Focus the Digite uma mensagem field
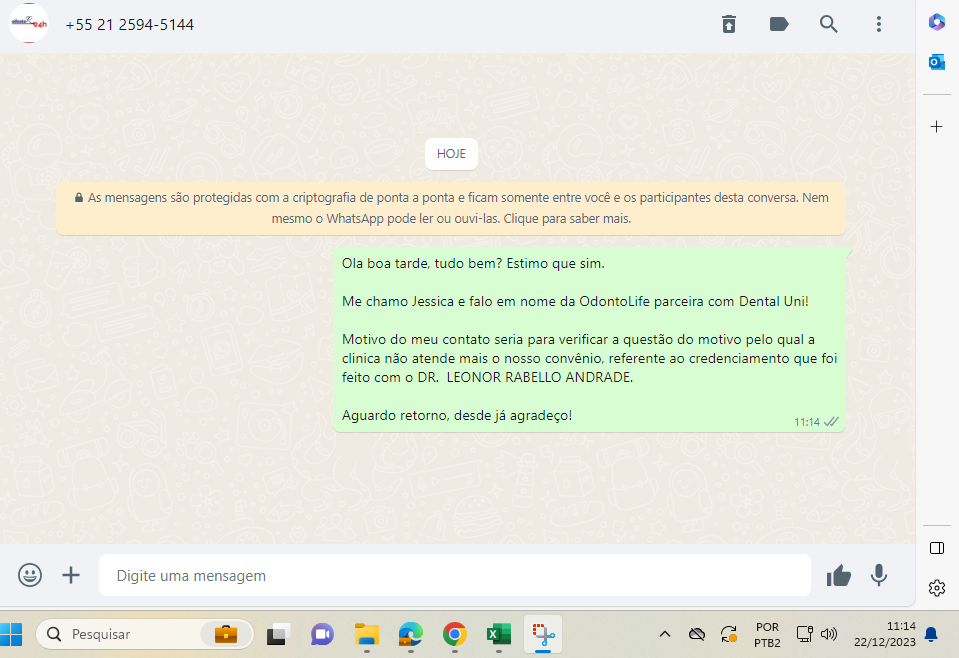This screenshot has height=658, width=959. point(454,575)
